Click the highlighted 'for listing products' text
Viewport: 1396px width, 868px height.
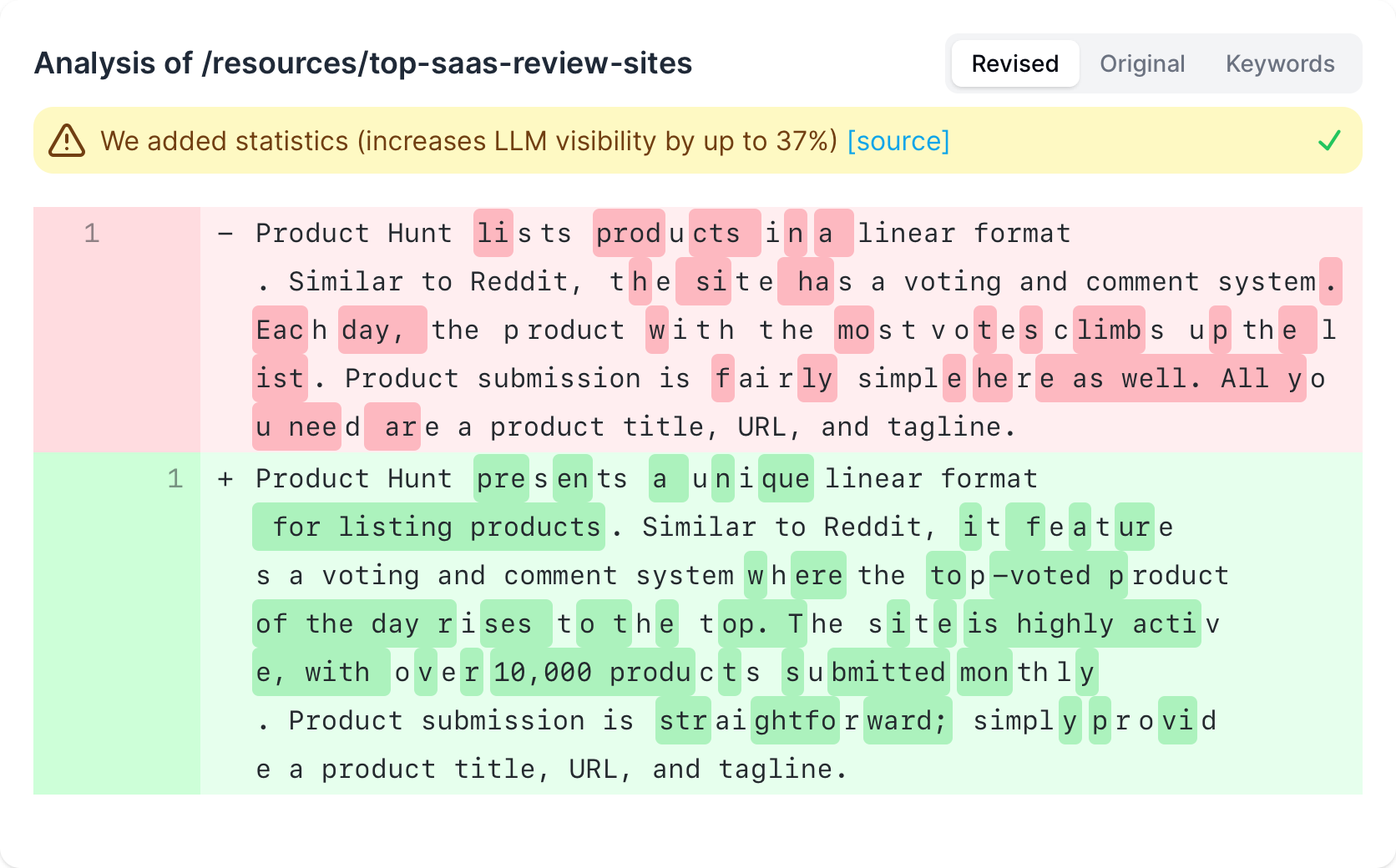click(x=428, y=527)
